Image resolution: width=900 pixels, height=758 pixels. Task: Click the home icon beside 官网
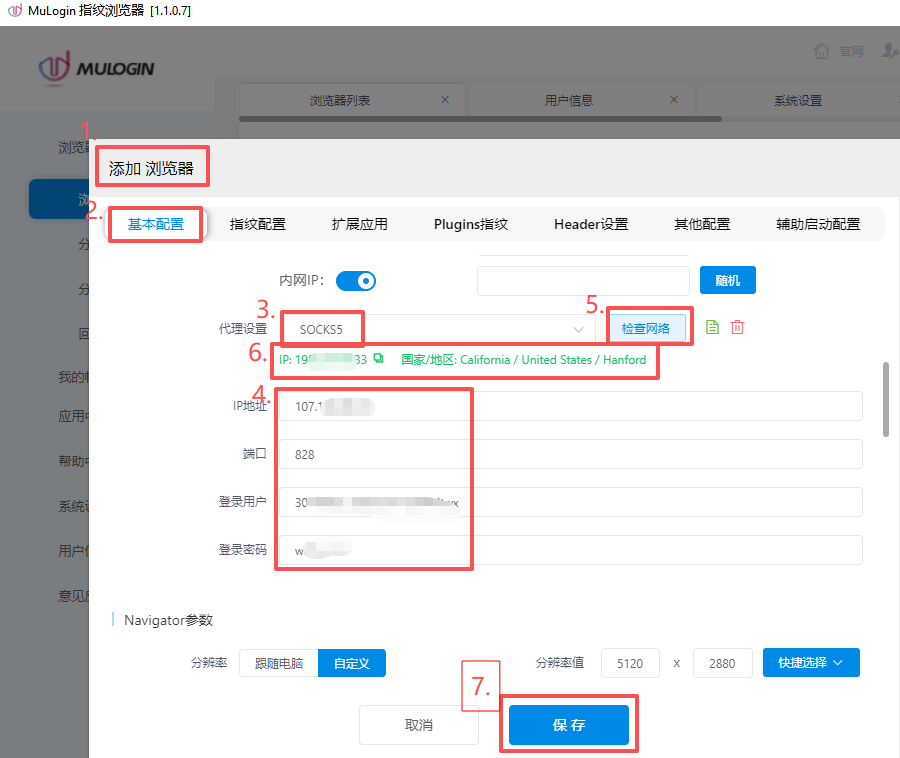pyautogui.click(x=822, y=51)
